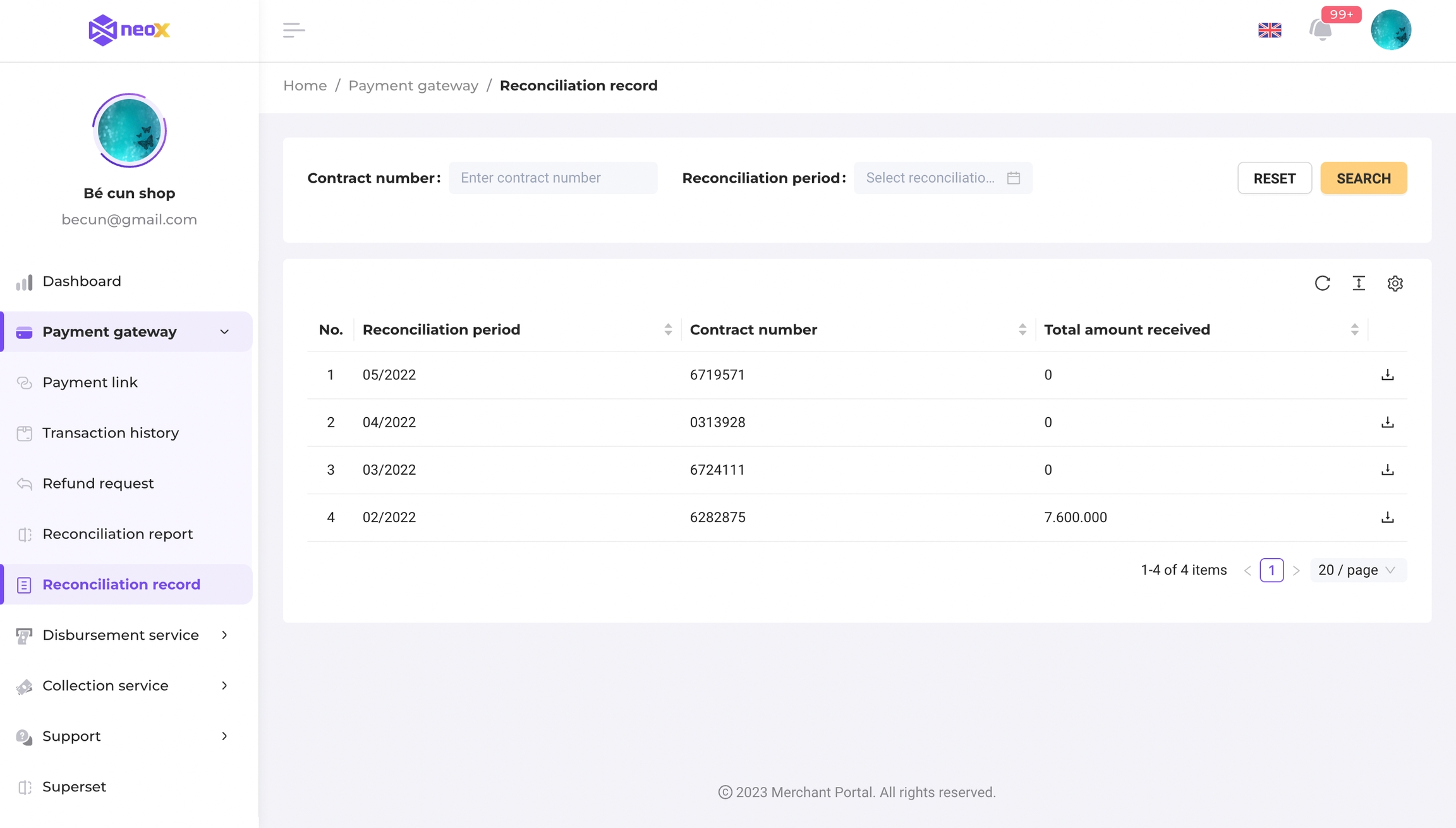Open table column settings gear

tap(1395, 283)
